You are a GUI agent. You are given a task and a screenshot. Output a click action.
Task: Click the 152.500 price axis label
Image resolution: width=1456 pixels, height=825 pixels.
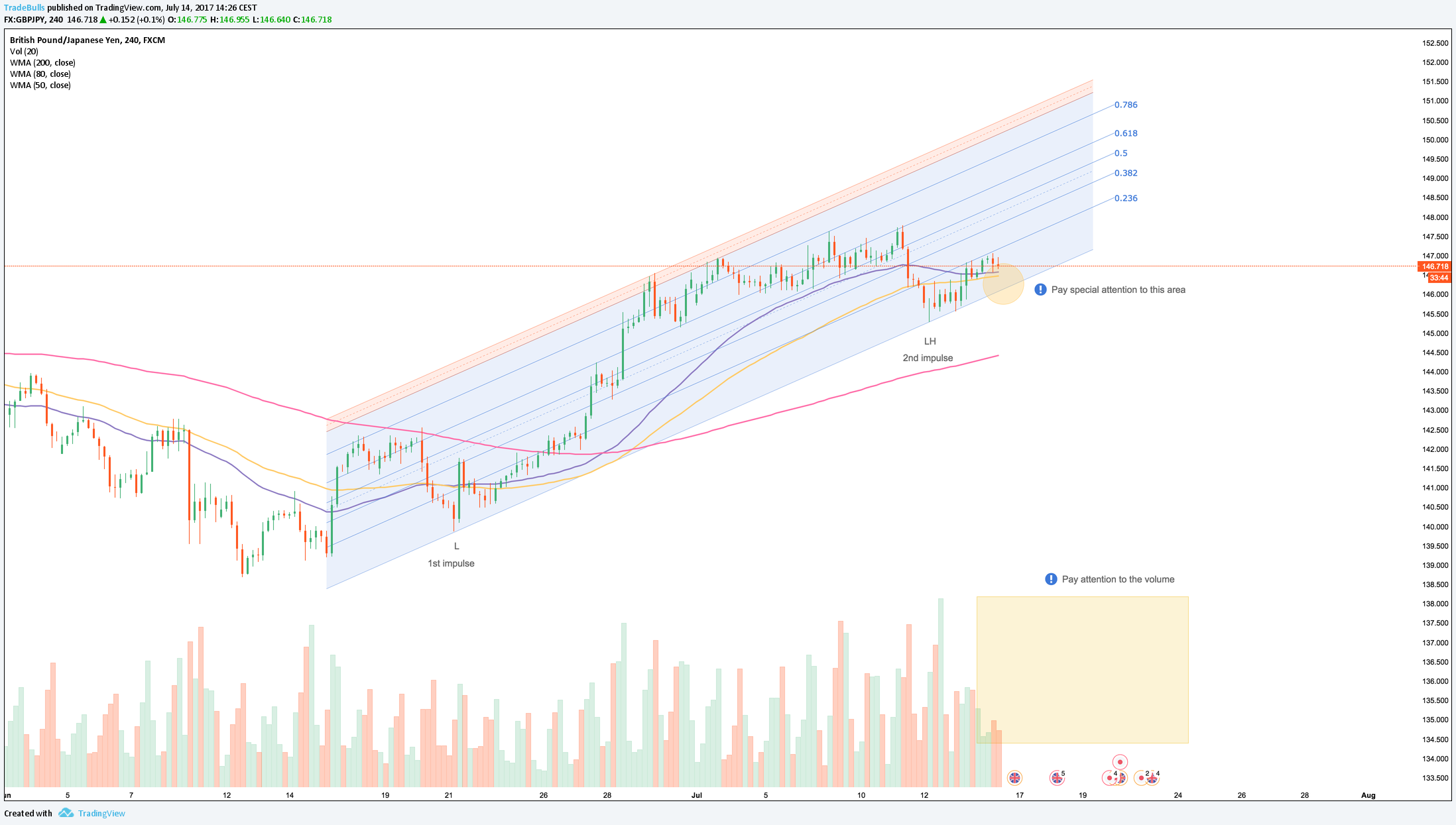[x=1435, y=43]
